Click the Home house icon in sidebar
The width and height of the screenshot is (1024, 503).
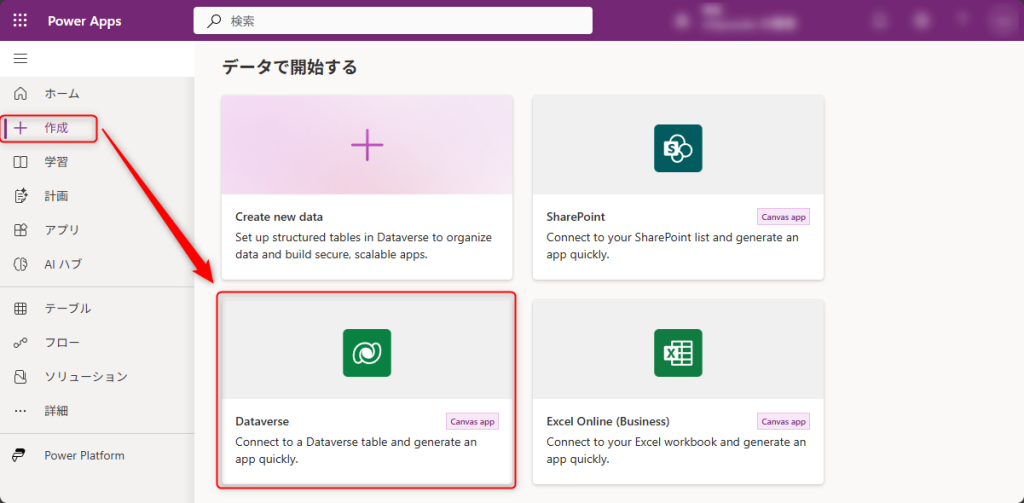click(x=20, y=94)
